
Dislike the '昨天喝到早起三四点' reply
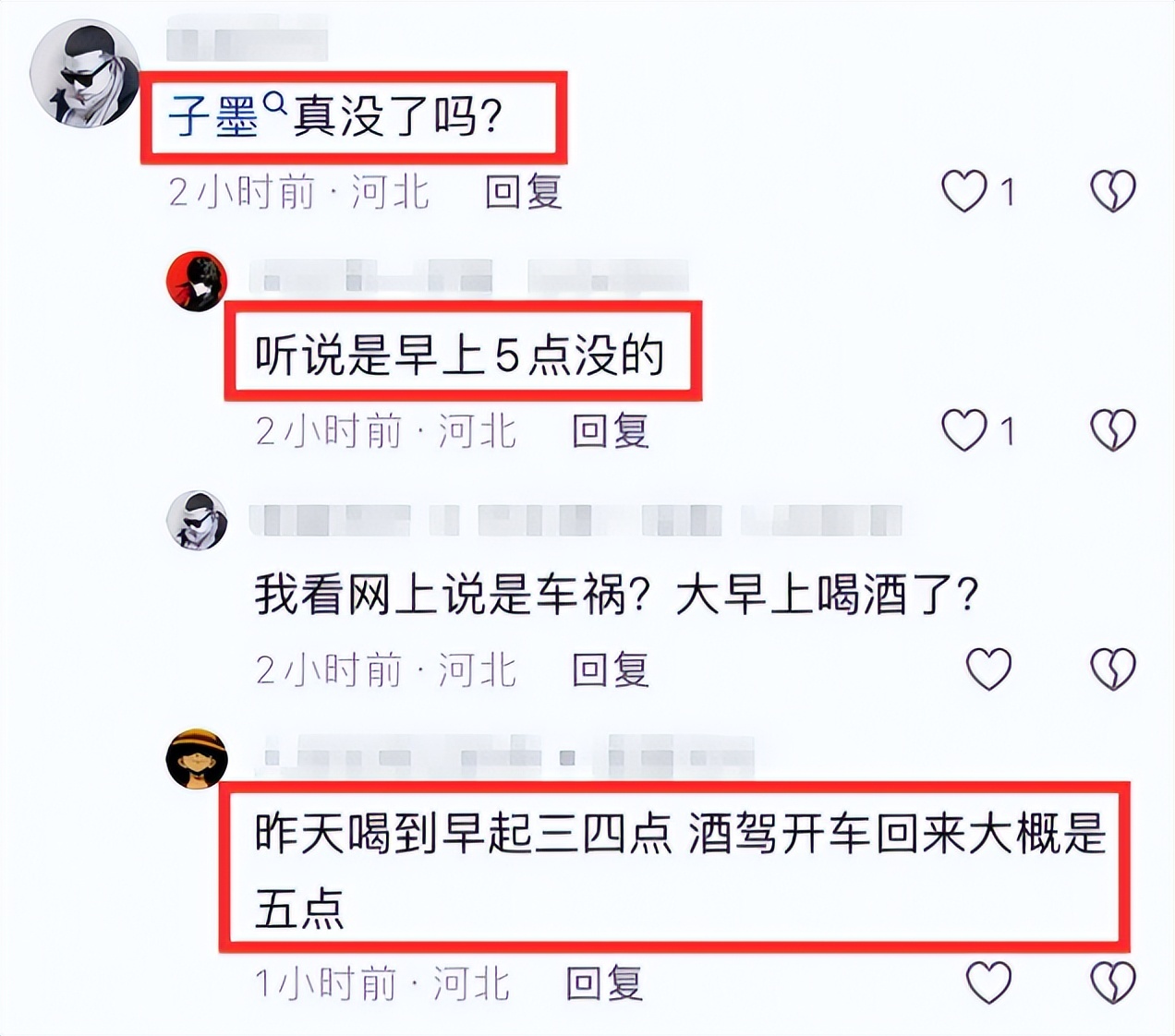(1112, 982)
